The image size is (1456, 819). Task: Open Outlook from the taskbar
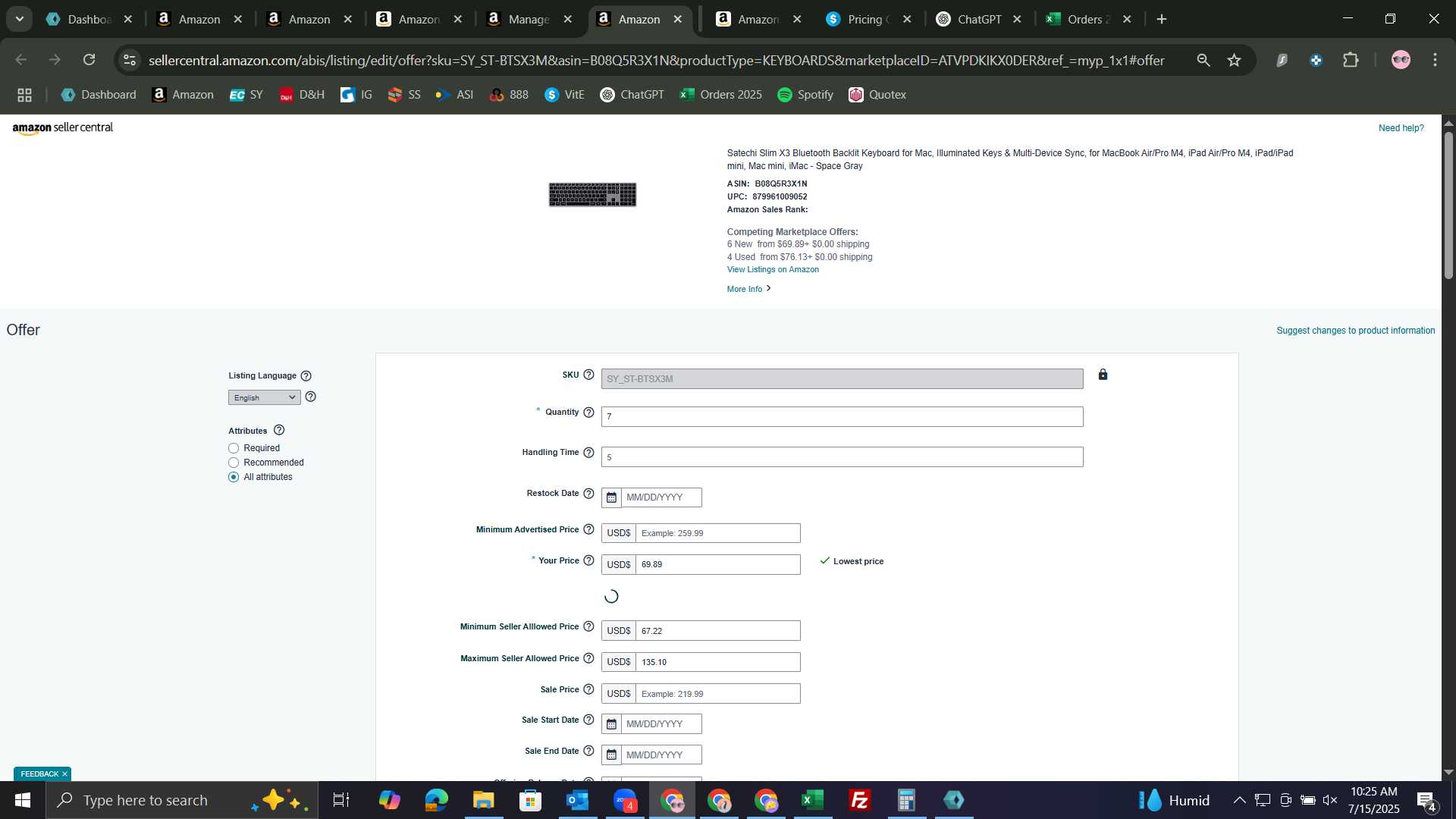click(578, 801)
